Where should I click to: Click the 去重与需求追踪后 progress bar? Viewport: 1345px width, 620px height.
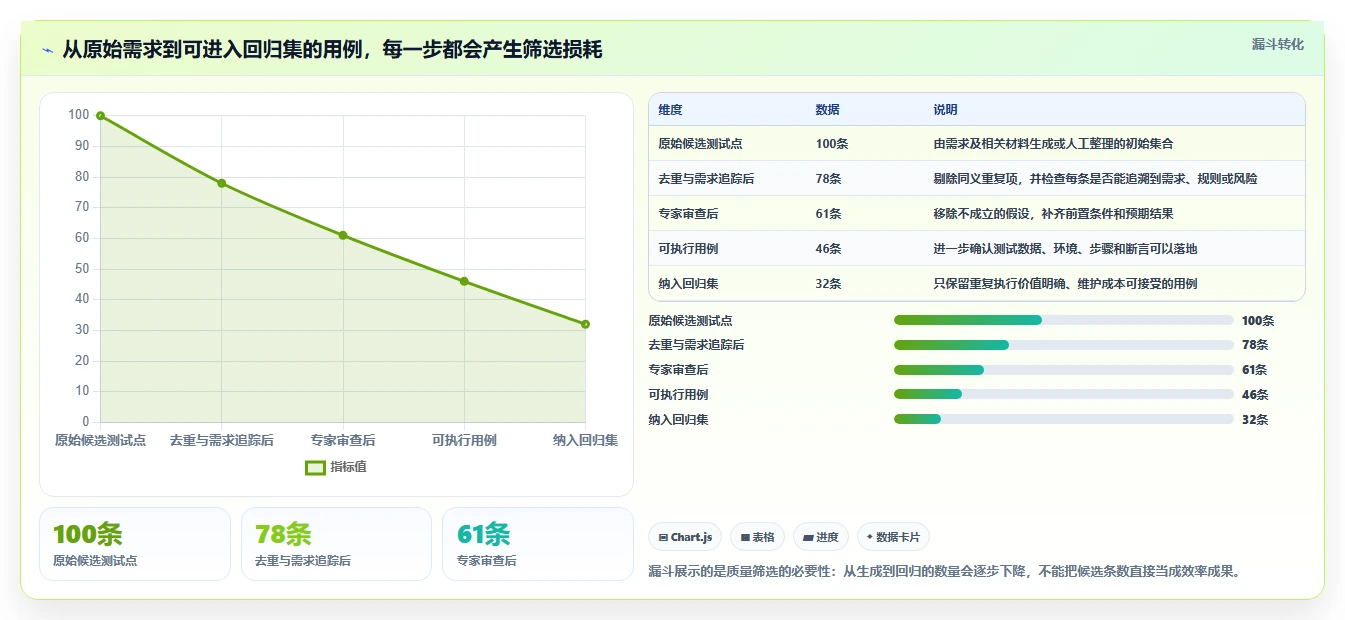tap(1063, 345)
